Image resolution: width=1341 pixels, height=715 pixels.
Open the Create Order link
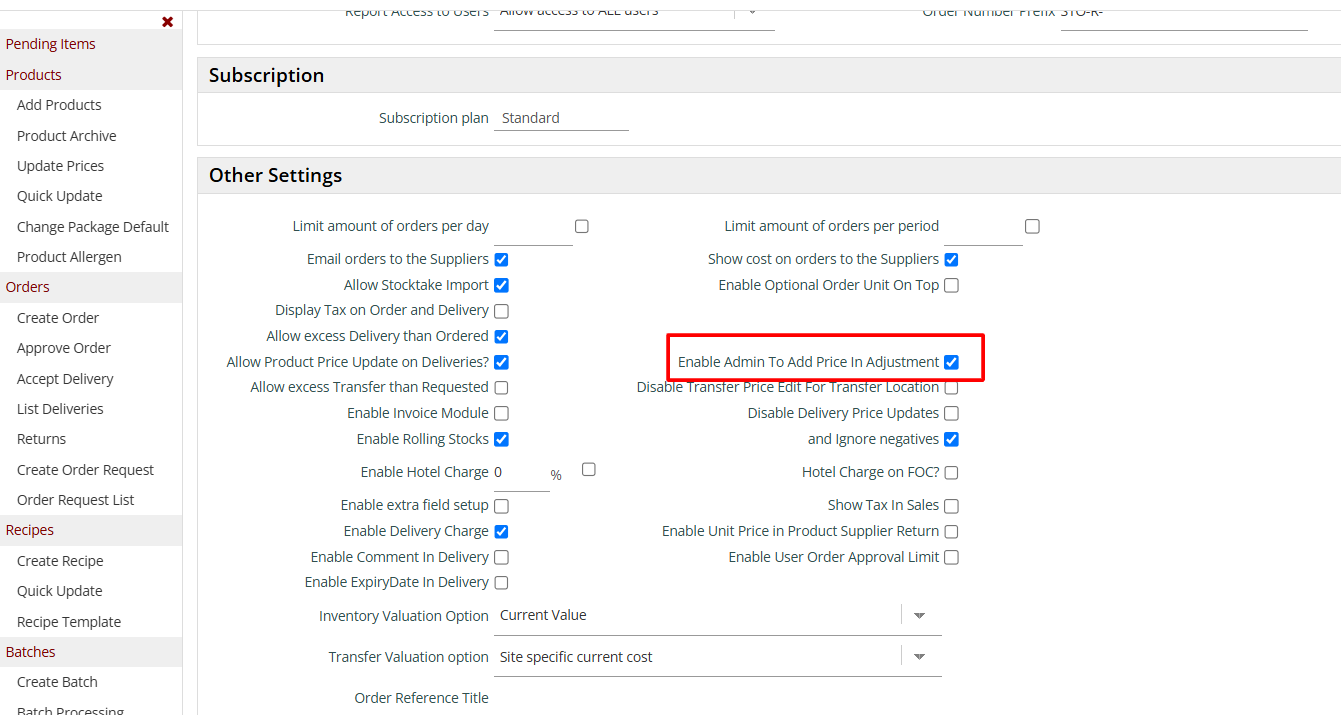[58, 318]
